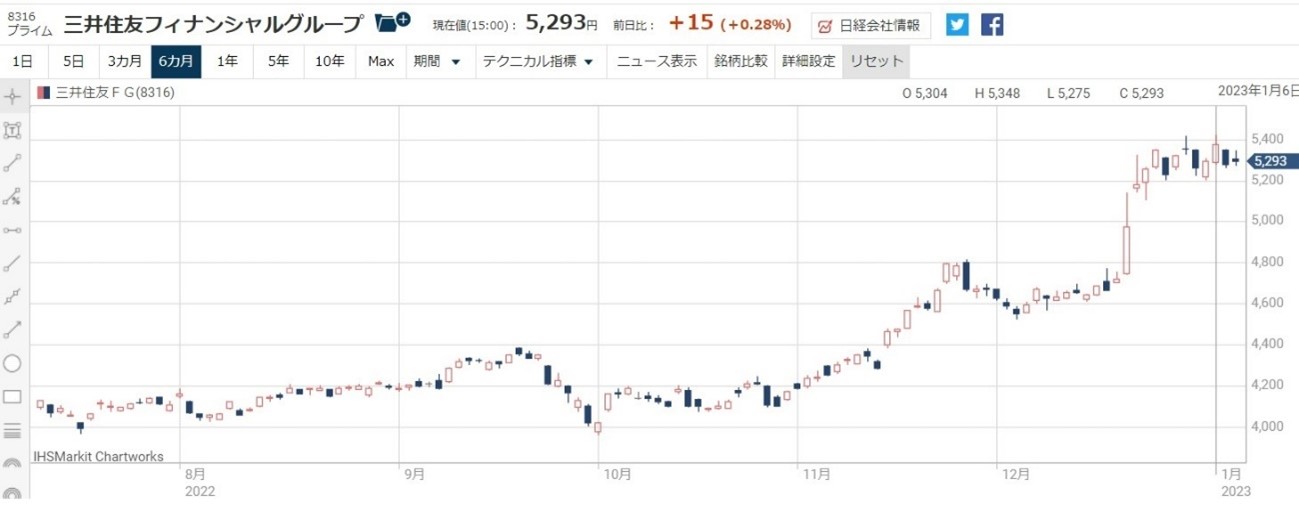Click the リセット button
The image size is (1299, 512).
(877, 61)
